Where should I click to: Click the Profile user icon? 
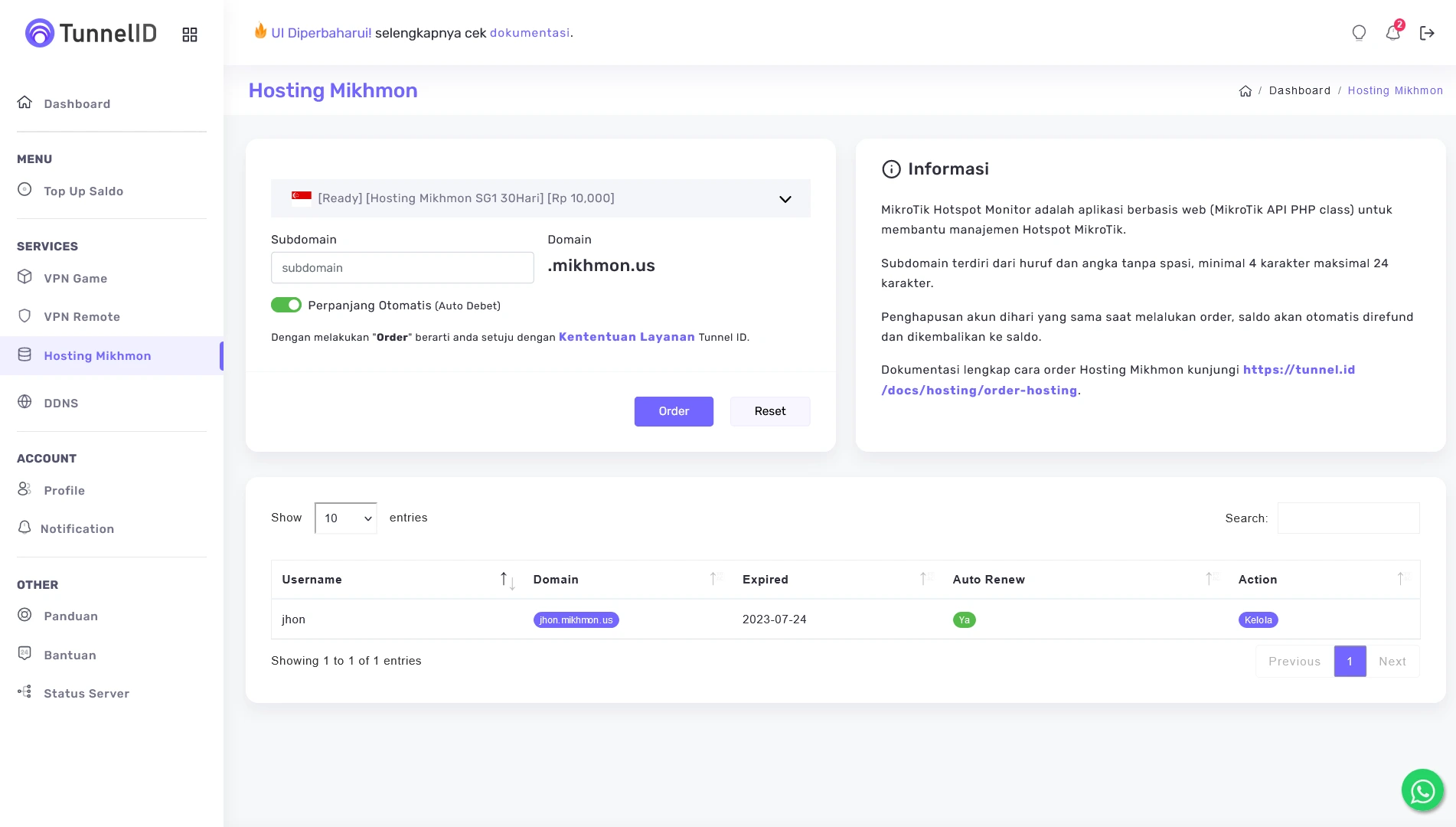tap(24, 489)
